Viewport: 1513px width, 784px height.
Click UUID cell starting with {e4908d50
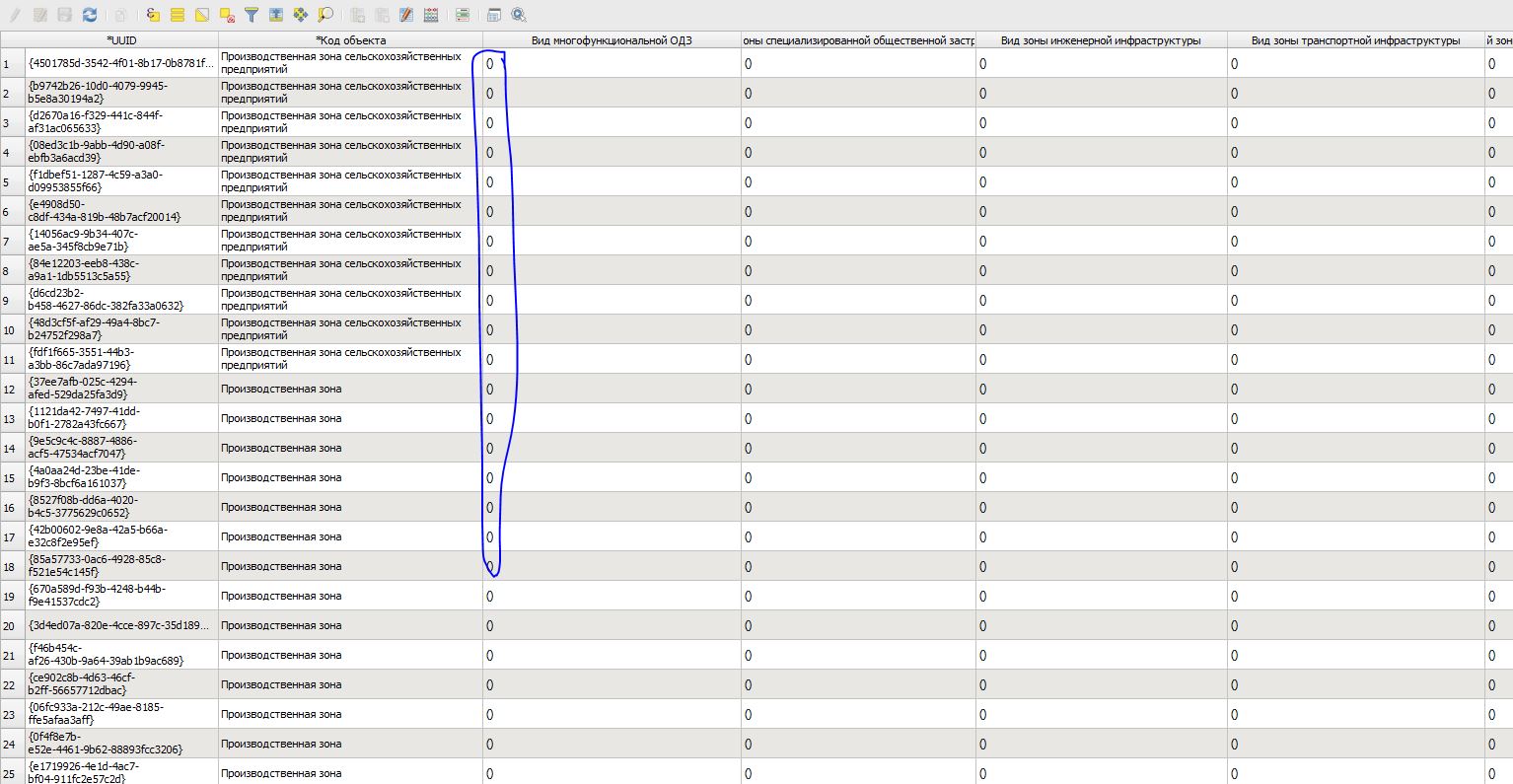[x=121, y=211]
